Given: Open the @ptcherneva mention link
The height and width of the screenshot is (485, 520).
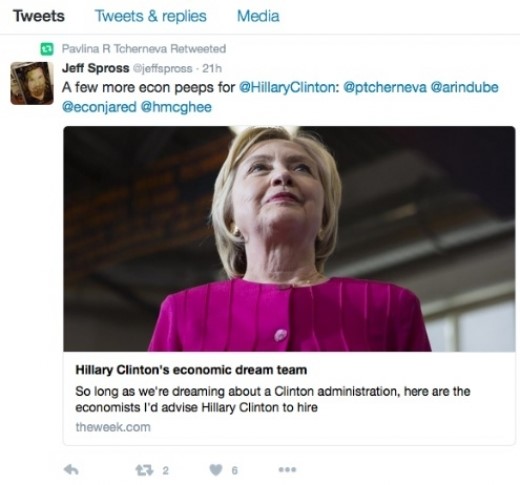Looking at the screenshot, I should click(385, 88).
